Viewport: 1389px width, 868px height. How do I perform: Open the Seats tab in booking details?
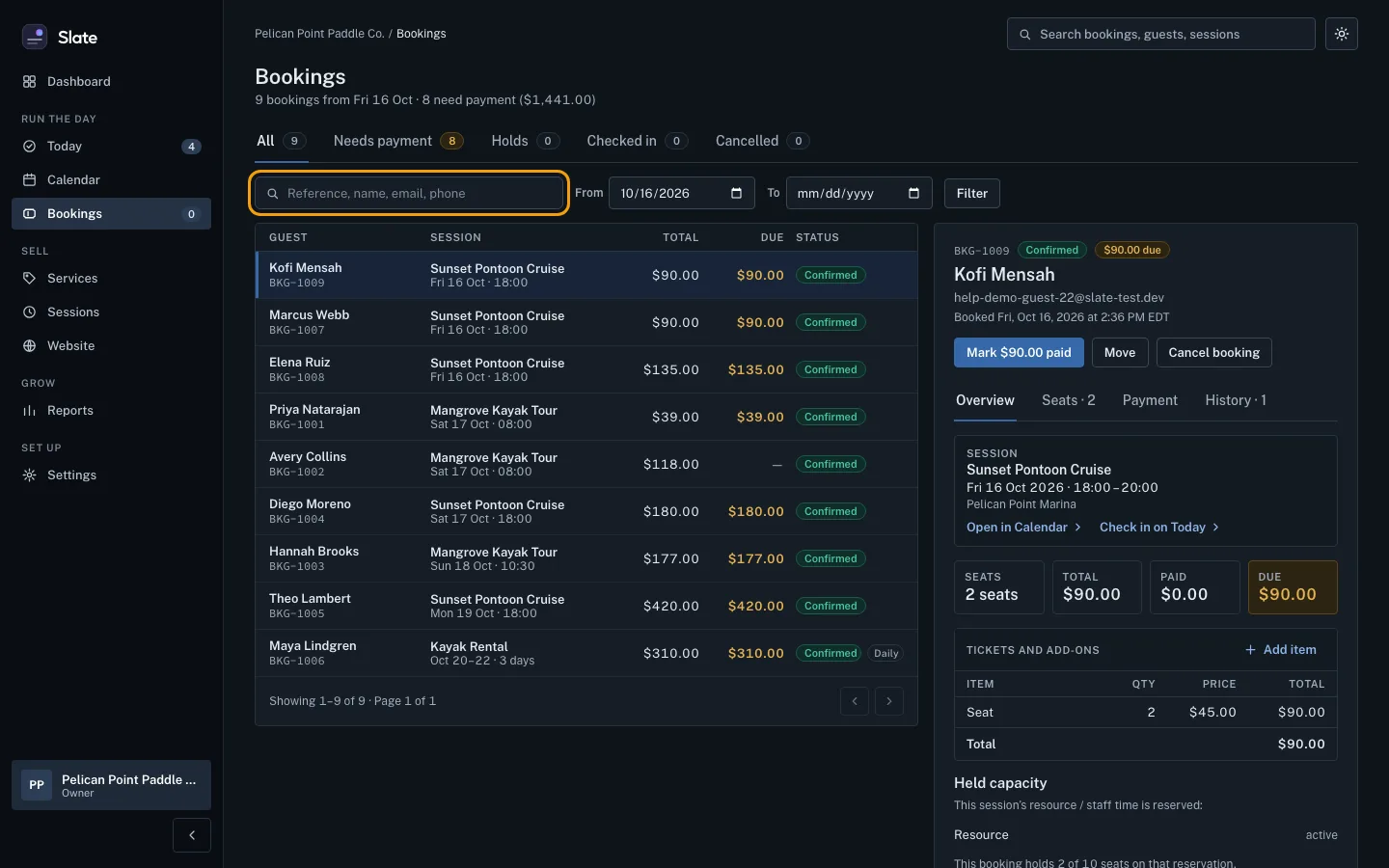[1069, 400]
